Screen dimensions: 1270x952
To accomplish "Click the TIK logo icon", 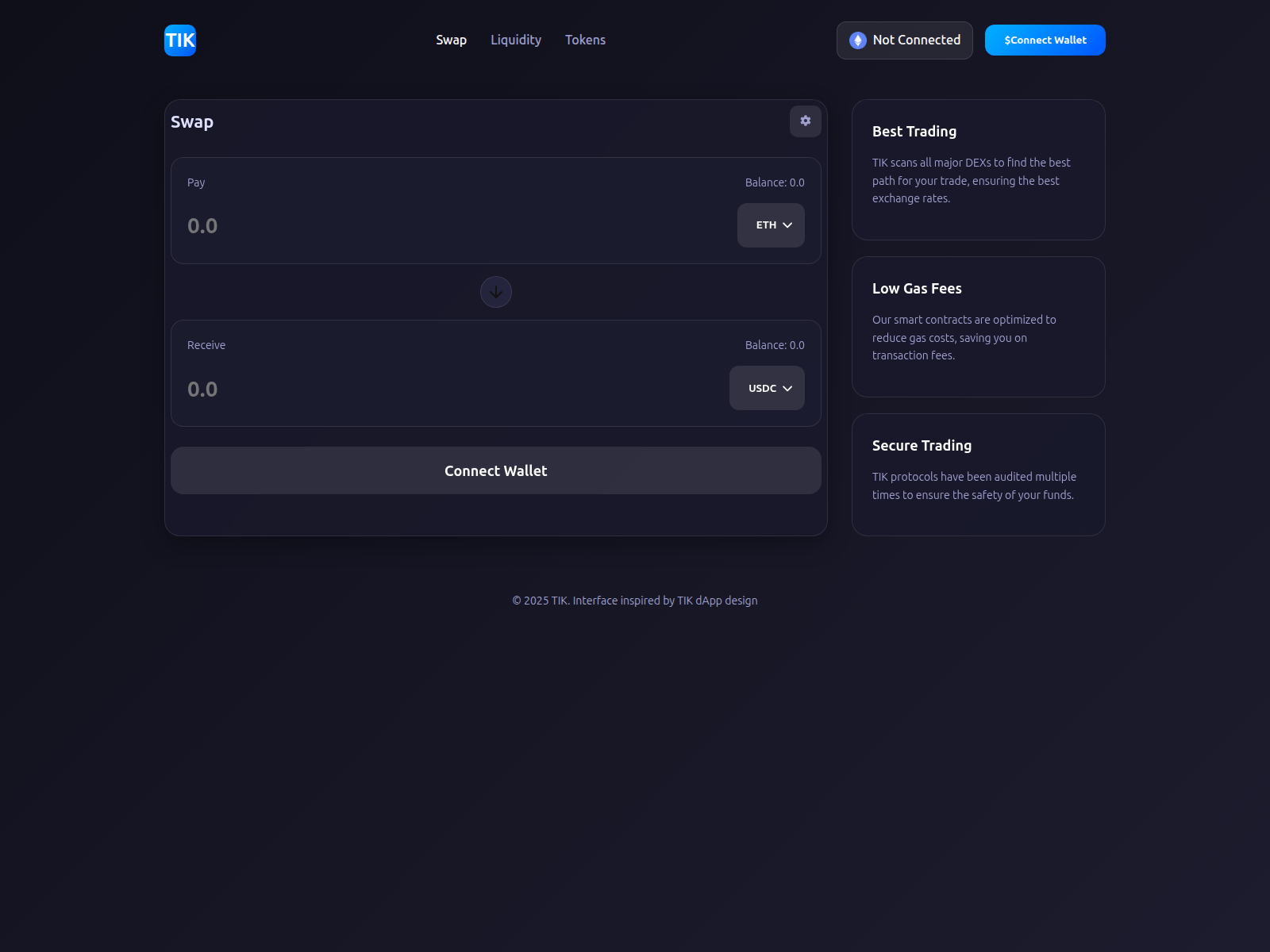I will pos(180,40).
